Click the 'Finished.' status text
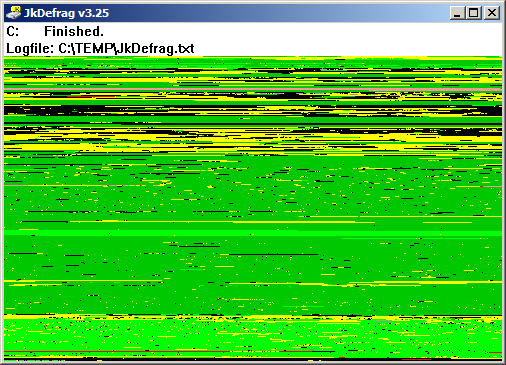The width and height of the screenshot is (506, 365). point(74,31)
